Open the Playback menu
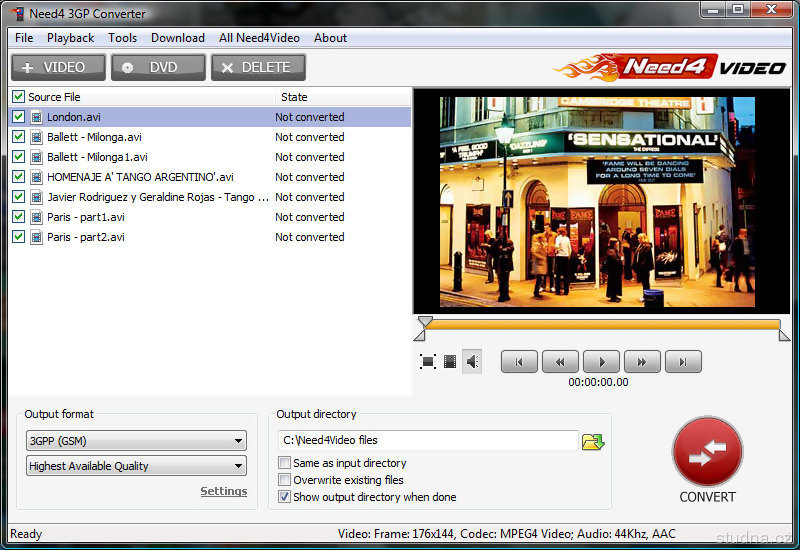The width and height of the screenshot is (800, 550). point(70,38)
